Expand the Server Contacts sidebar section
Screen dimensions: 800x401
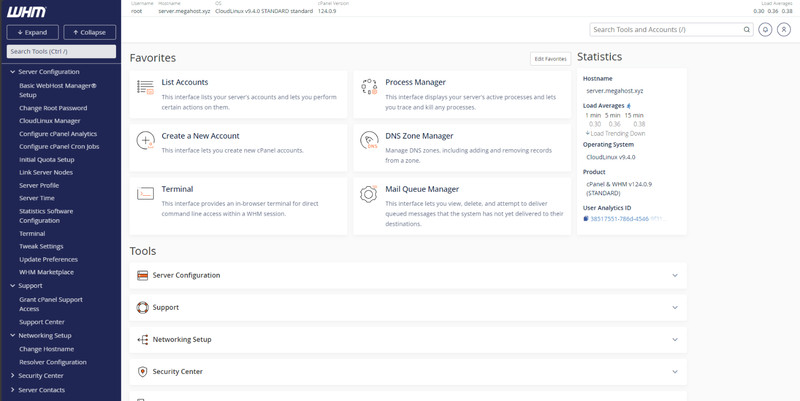click(x=13, y=390)
